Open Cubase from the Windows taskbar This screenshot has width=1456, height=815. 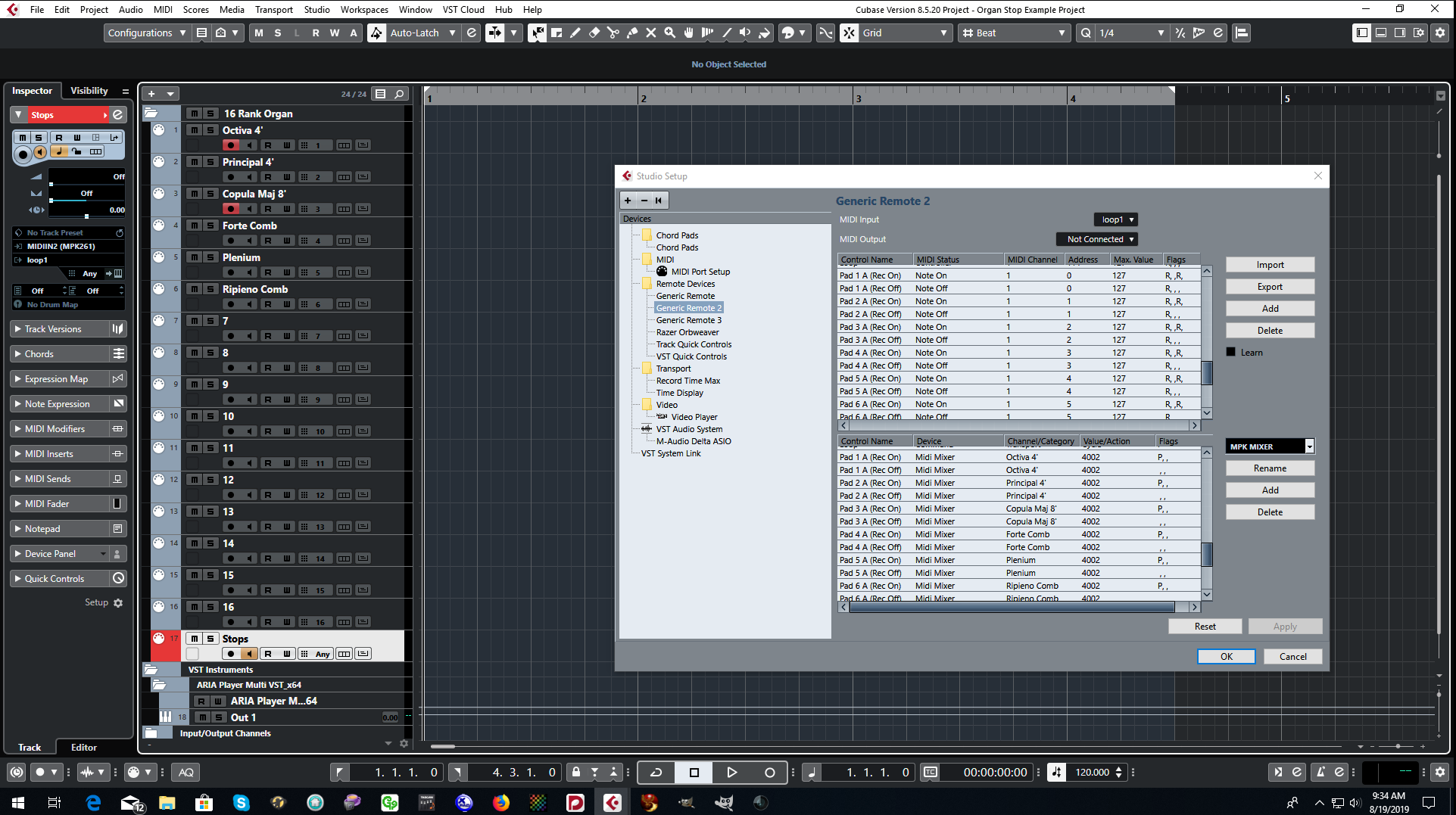point(613,802)
